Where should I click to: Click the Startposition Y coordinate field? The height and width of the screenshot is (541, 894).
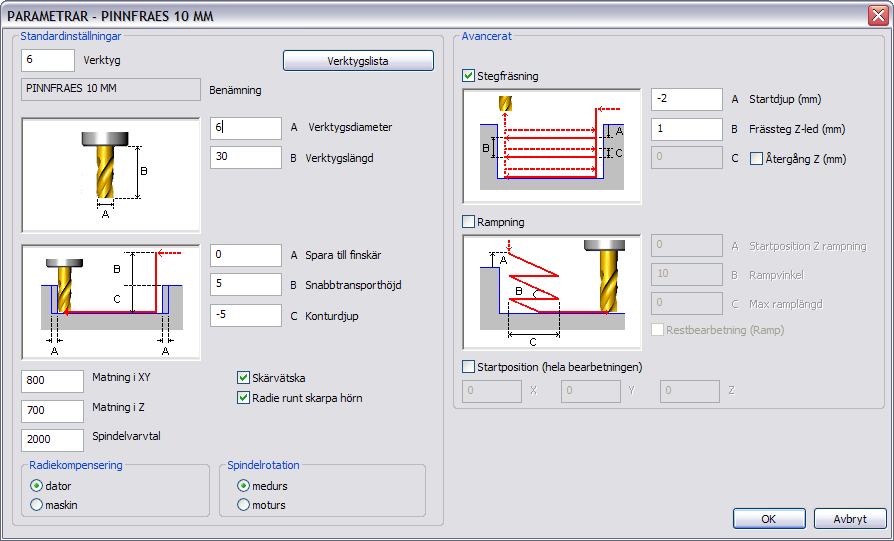point(591,391)
